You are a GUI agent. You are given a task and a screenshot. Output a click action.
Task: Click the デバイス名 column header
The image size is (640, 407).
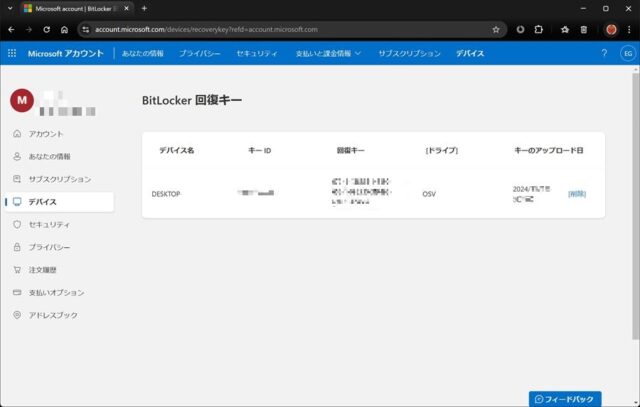177,151
